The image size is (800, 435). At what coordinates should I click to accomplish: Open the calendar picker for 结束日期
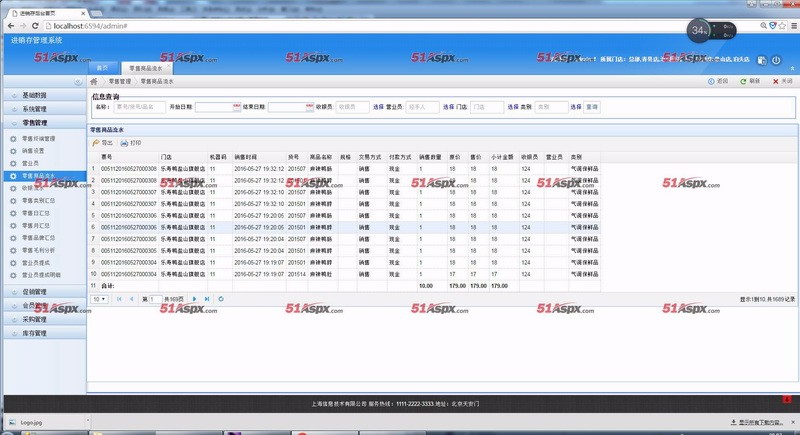point(310,107)
